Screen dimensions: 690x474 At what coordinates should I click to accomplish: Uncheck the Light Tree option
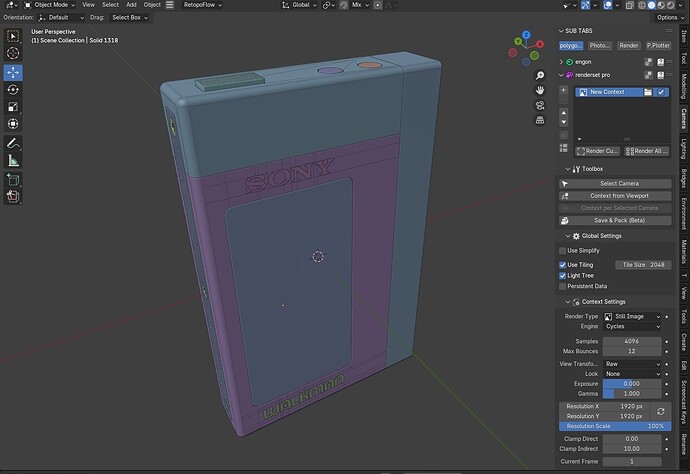pos(562,276)
